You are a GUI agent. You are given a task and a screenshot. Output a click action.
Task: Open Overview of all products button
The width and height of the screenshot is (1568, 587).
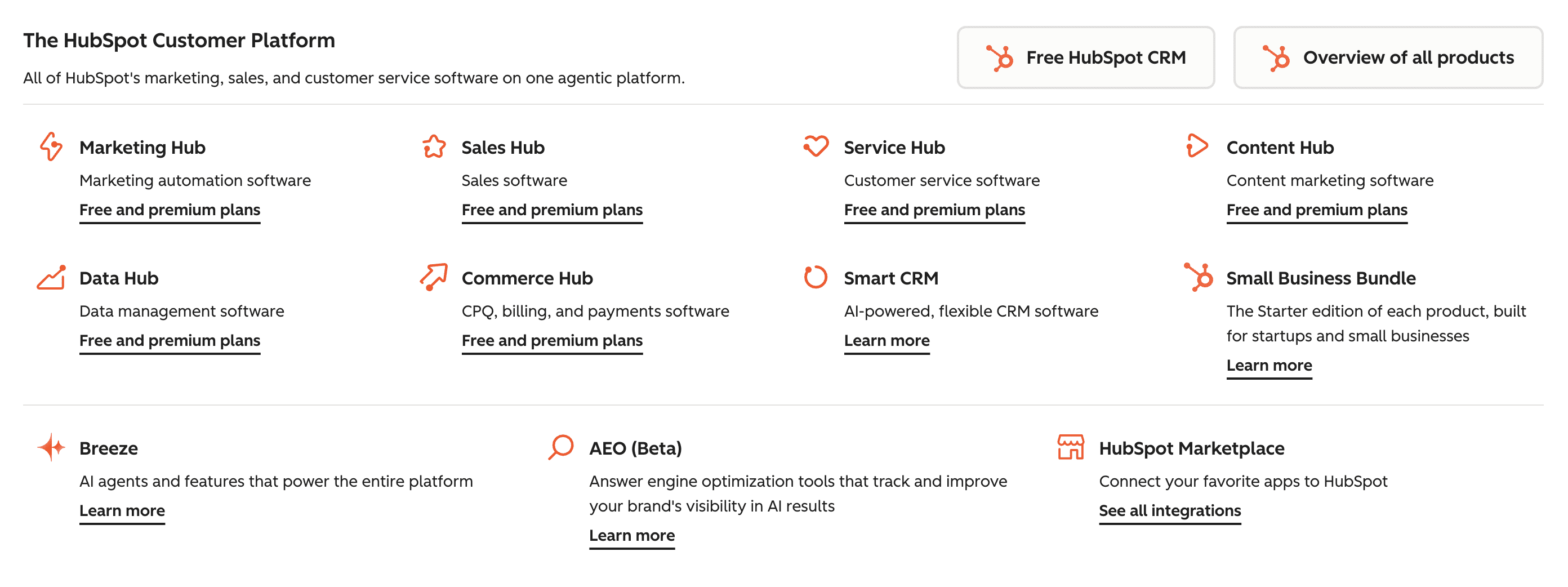[x=1388, y=57]
